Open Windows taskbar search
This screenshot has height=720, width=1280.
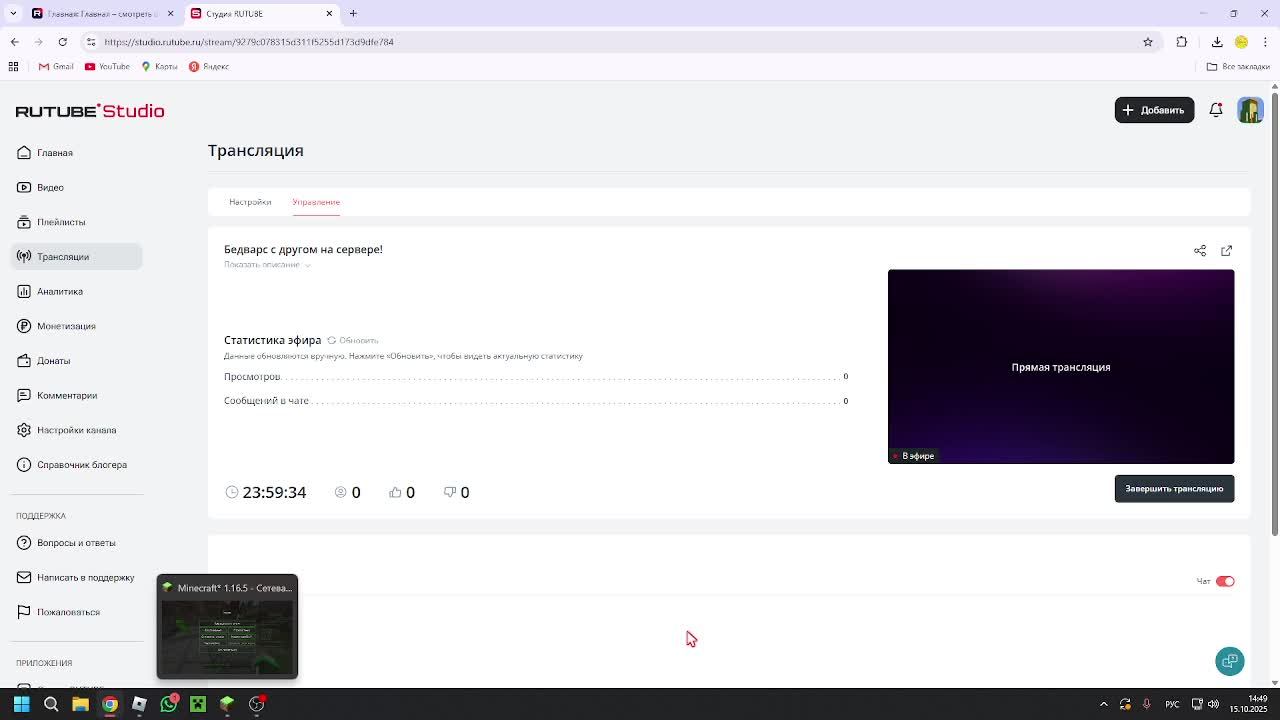click(51, 704)
